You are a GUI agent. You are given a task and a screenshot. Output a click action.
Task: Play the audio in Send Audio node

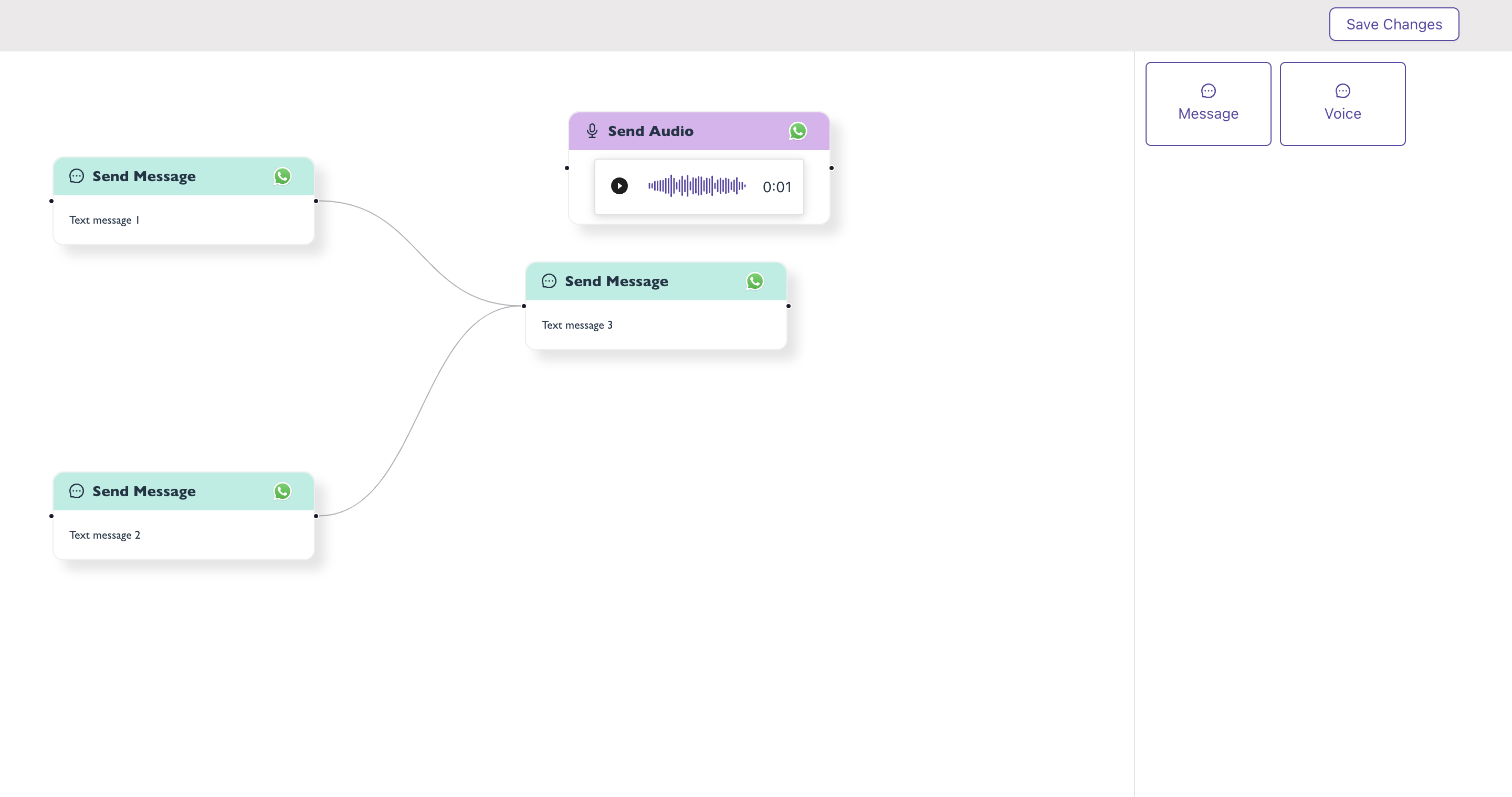[x=619, y=186]
